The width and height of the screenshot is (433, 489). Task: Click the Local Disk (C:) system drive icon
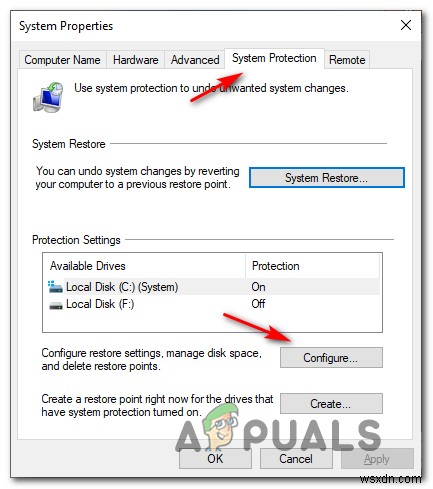[x=55, y=287]
